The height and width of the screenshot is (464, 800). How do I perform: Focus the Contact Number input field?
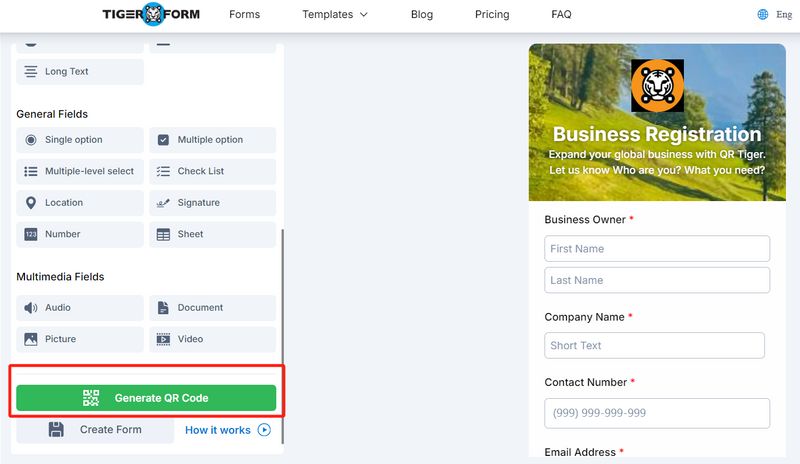tap(657, 413)
